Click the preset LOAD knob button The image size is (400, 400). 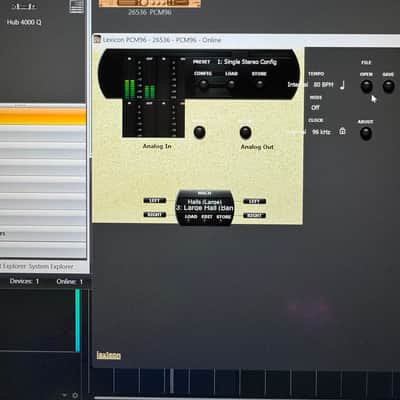[x=231, y=84]
